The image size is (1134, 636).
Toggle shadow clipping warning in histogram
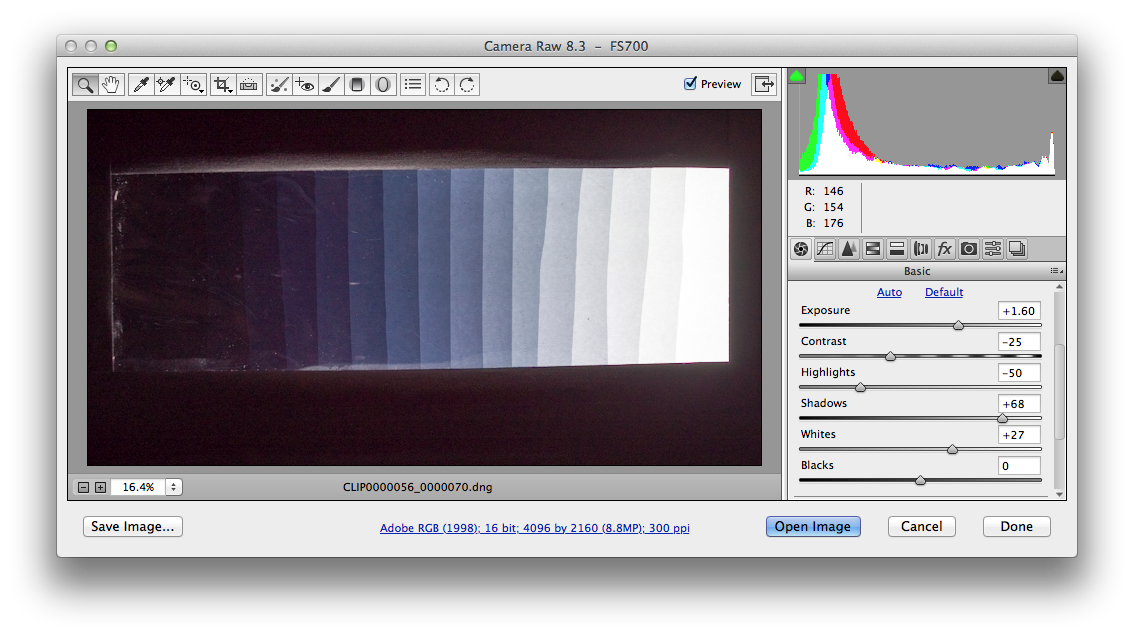pyautogui.click(x=797, y=76)
